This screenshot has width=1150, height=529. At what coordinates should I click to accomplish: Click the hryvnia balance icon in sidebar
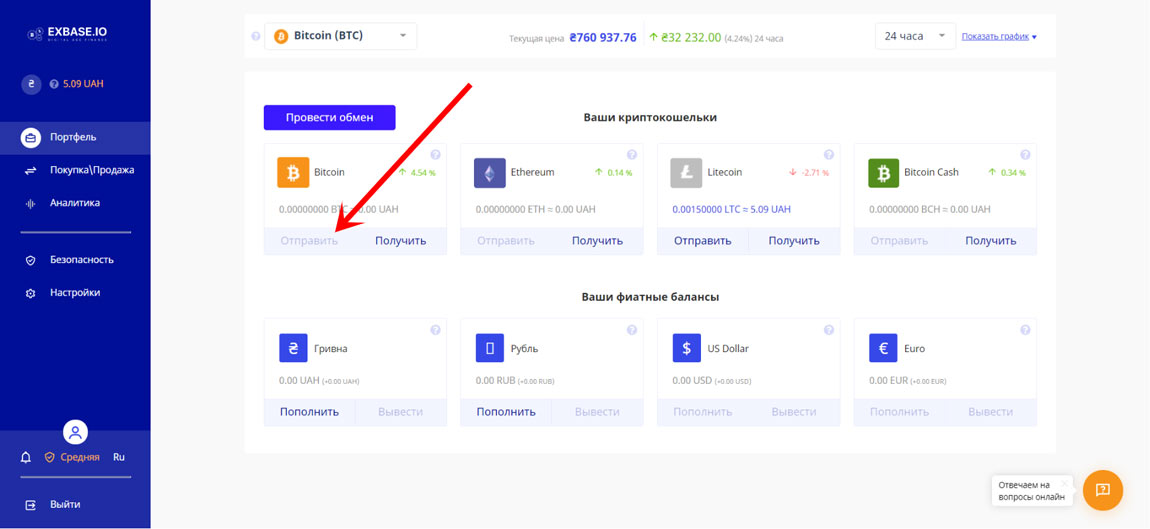(x=31, y=84)
